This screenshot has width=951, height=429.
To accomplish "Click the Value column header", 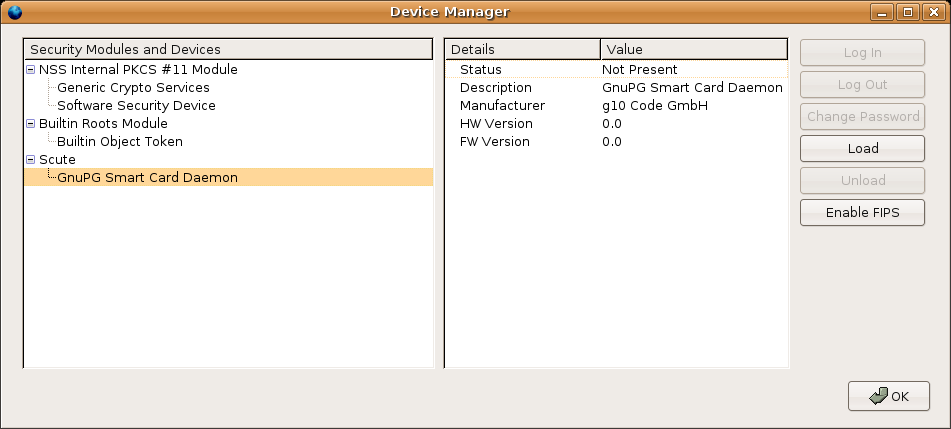I will (x=694, y=49).
